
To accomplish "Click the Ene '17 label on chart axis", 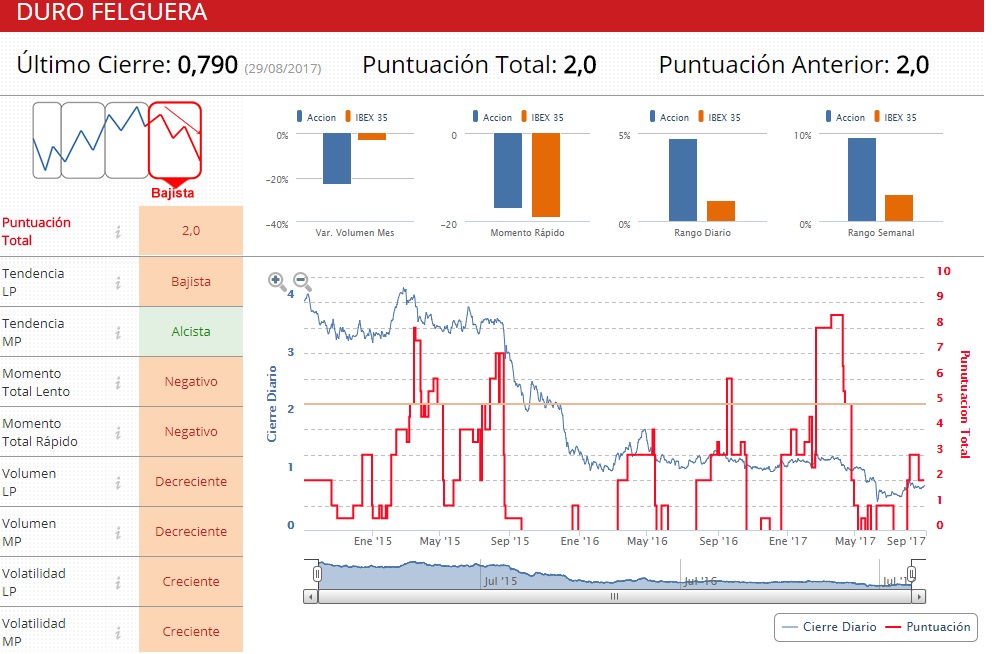I will point(788,541).
